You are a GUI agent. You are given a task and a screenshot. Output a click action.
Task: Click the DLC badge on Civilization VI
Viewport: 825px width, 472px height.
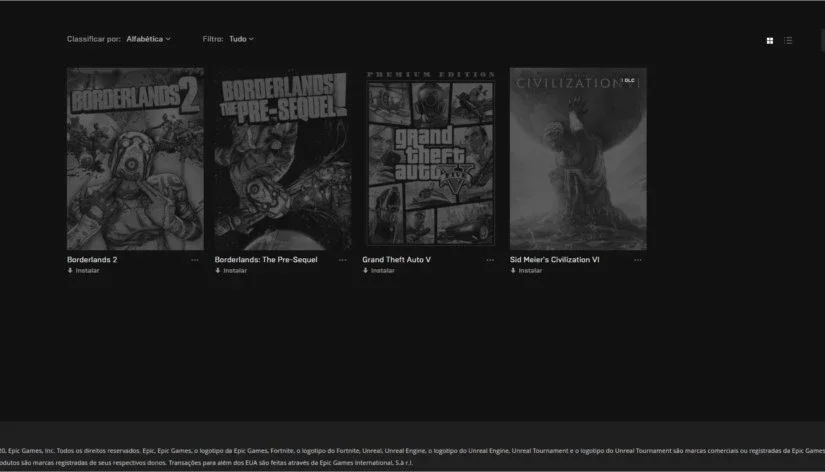point(628,81)
